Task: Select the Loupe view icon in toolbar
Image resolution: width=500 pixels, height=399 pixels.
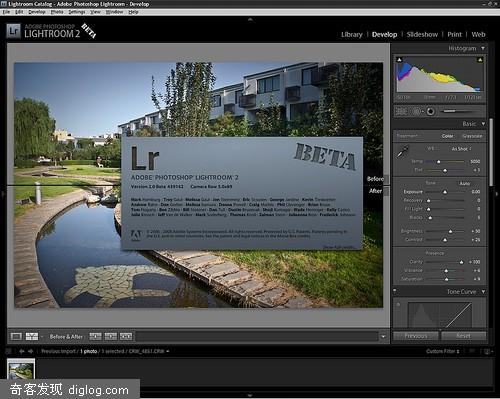Action: [16, 337]
